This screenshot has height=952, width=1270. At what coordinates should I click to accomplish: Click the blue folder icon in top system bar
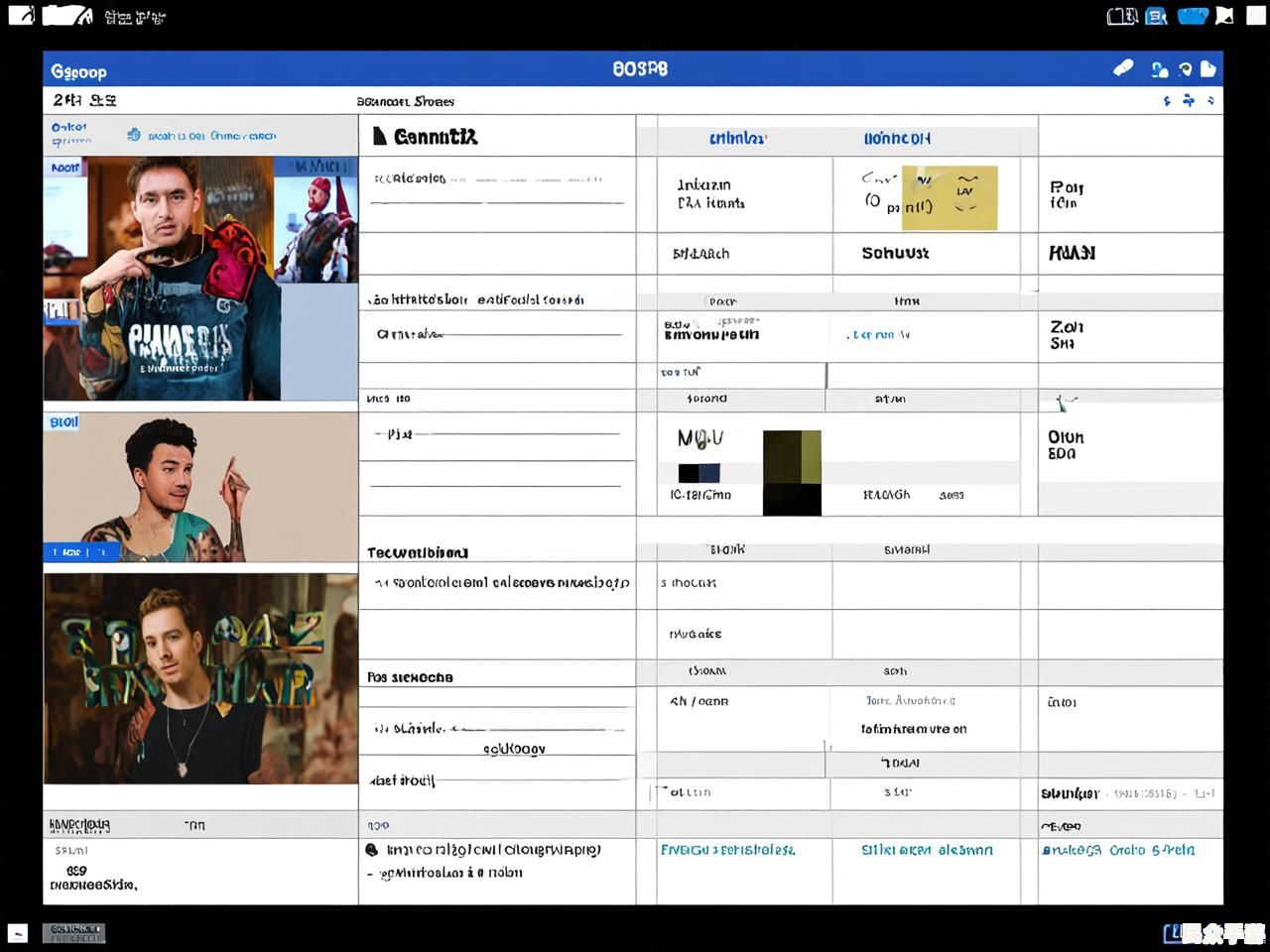pos(1192,16)
